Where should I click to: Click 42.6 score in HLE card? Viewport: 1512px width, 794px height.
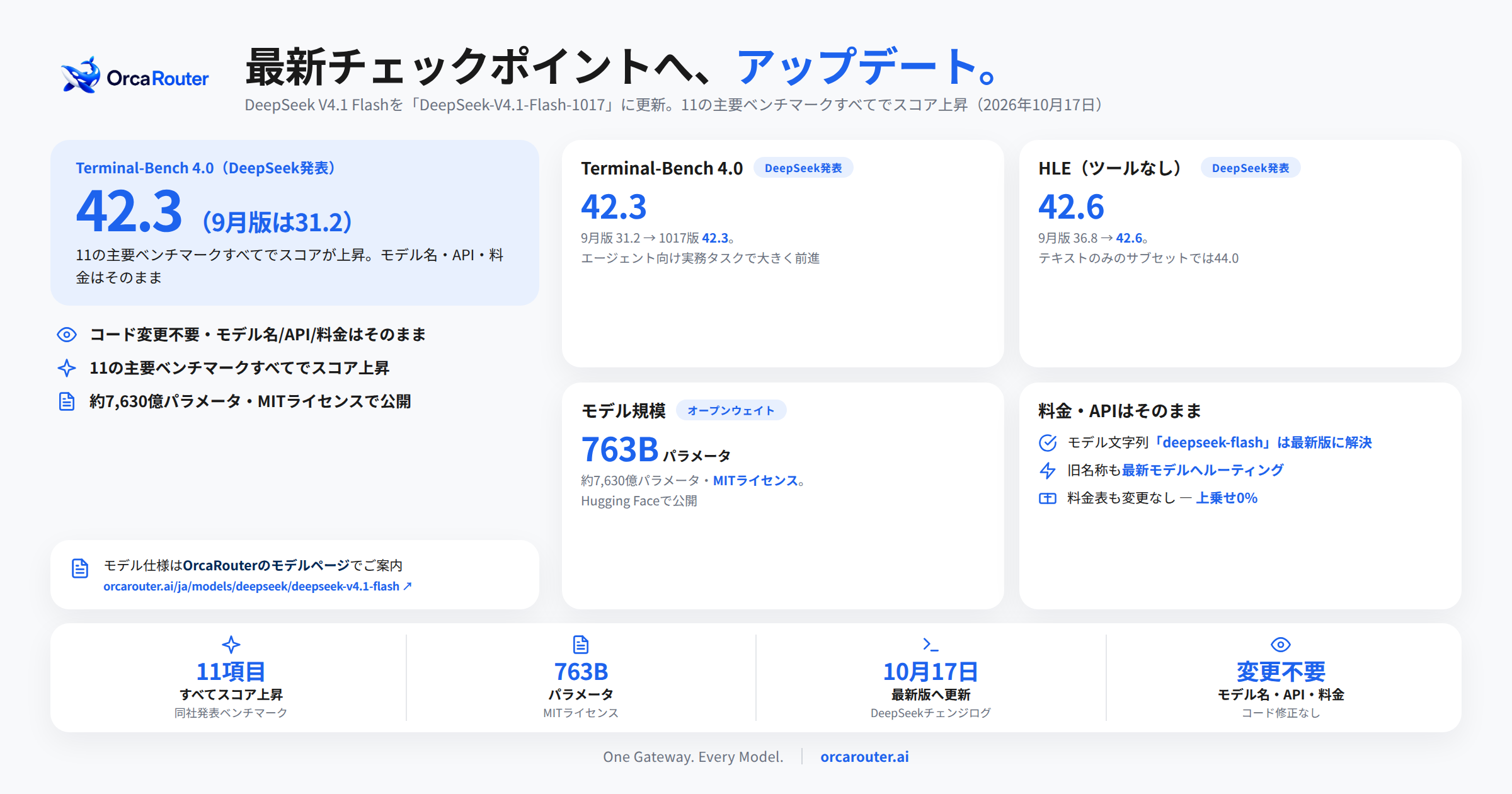pos(1071,207)
